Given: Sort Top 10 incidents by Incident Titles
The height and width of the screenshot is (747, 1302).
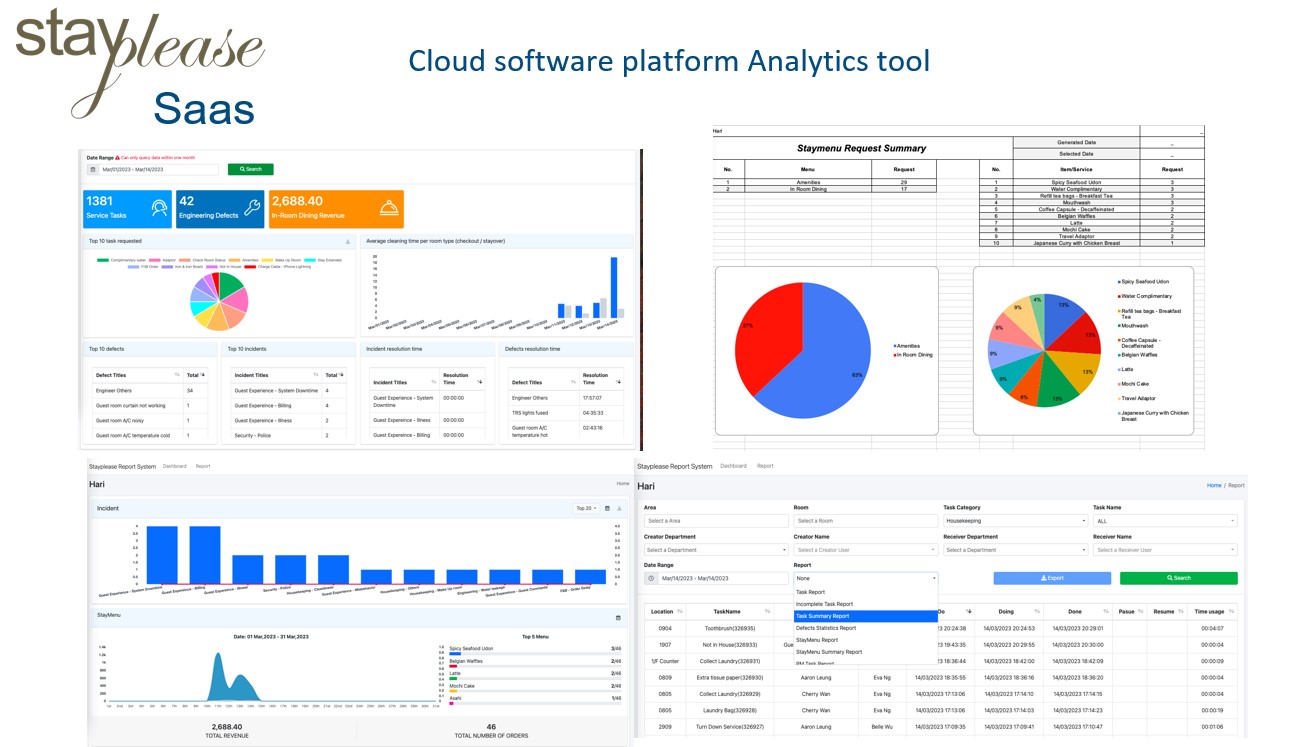Looking at the screenshot, I should pyautogui.click(x=317, y=375).
